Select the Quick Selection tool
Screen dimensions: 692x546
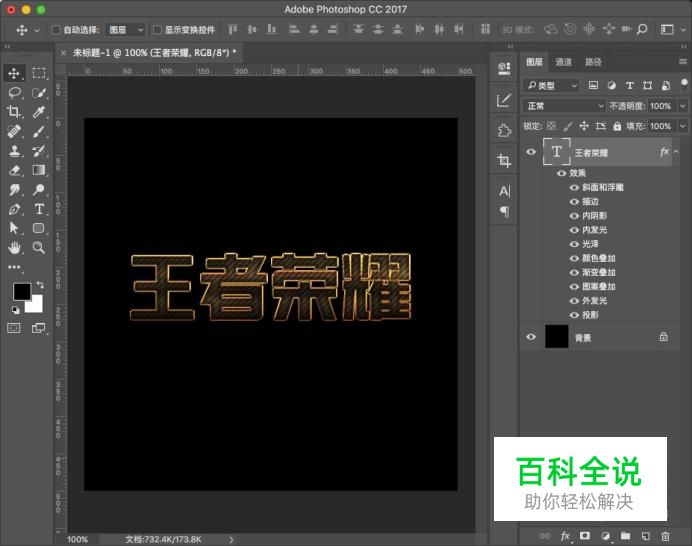point(39,93)
